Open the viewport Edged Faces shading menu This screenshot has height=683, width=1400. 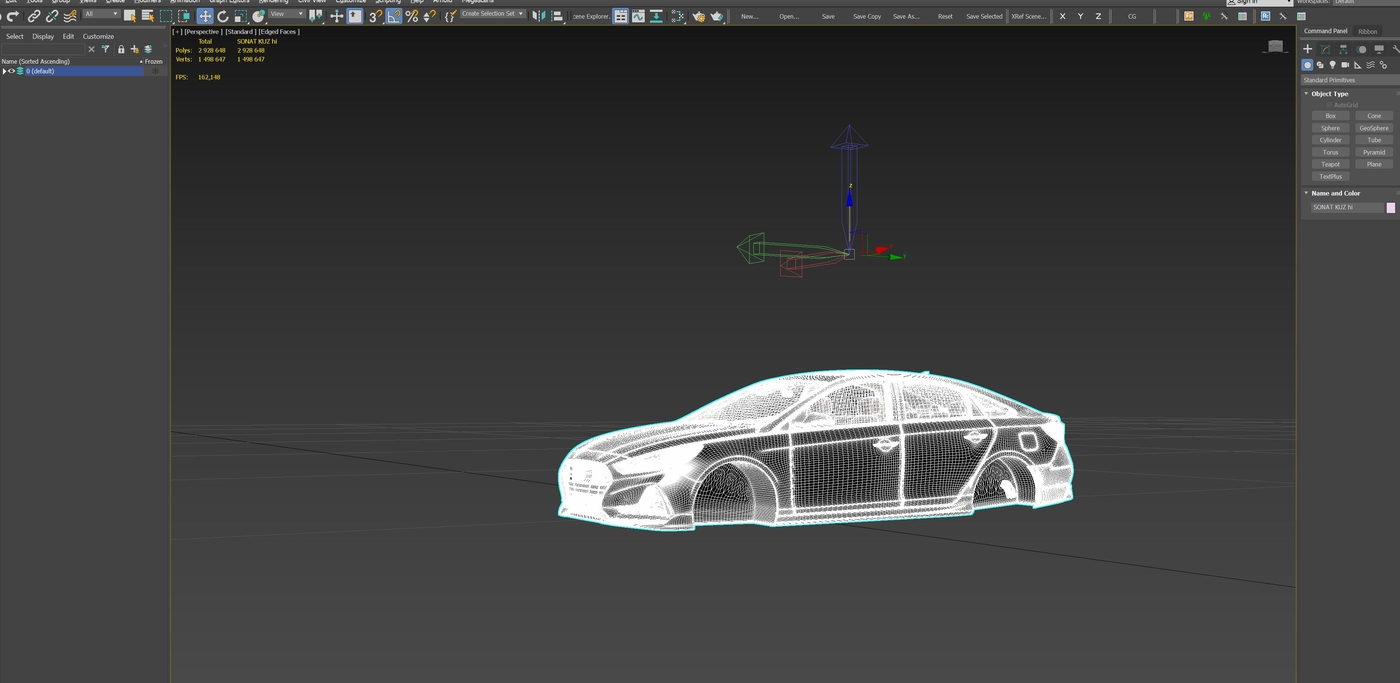pos(279,31)
